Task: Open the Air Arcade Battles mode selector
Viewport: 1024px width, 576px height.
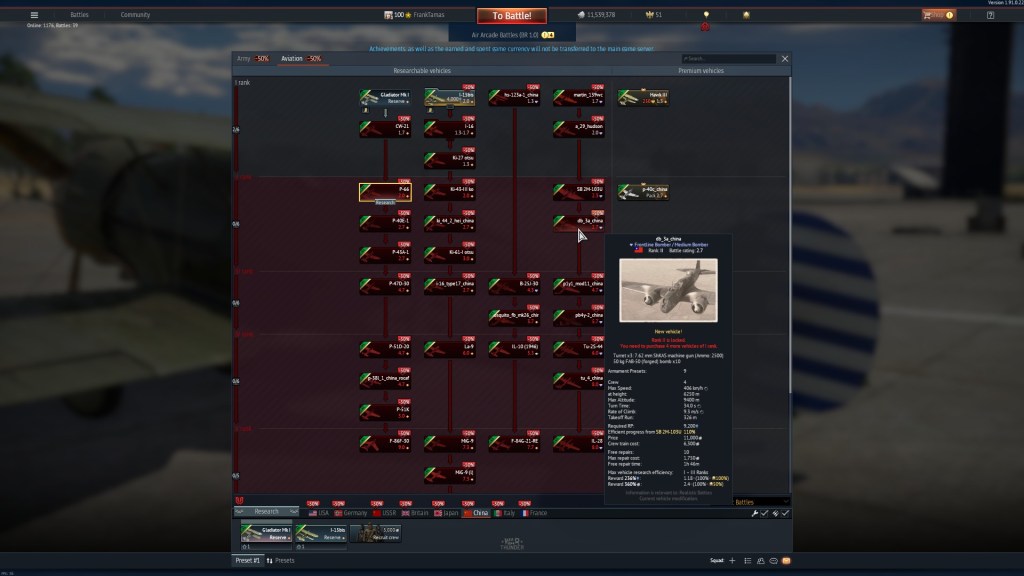Action: pos(511,34)
